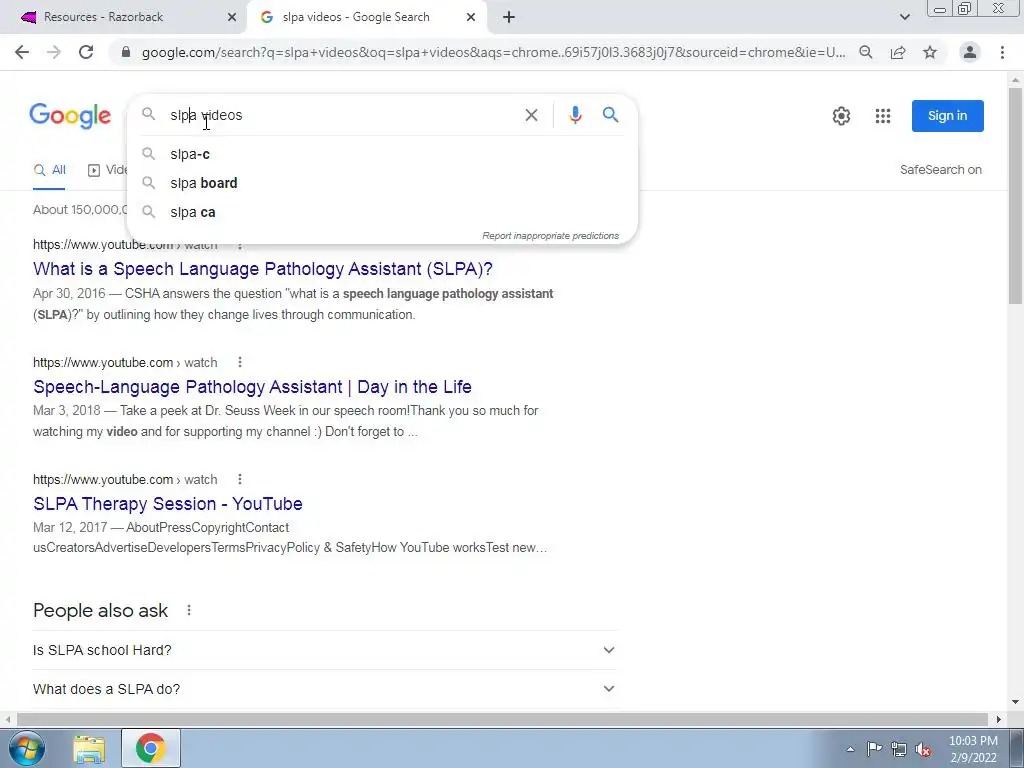The image size is (1024, 768).
Task: Clear the search box with X
Action: [532, 116]
